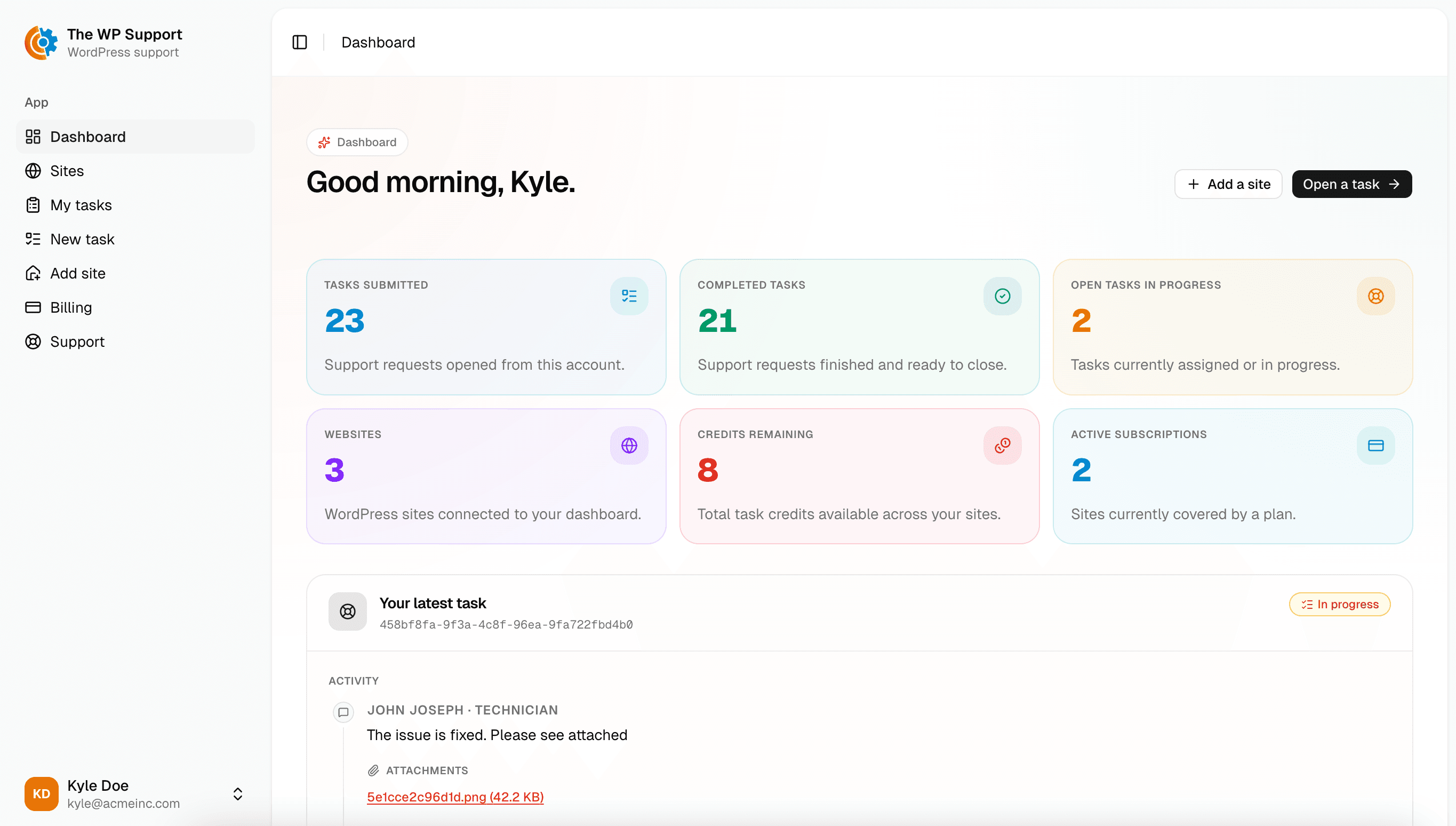Open the Credits Remaining card
Screen dimensions: 1456x826
pos(859,476)
